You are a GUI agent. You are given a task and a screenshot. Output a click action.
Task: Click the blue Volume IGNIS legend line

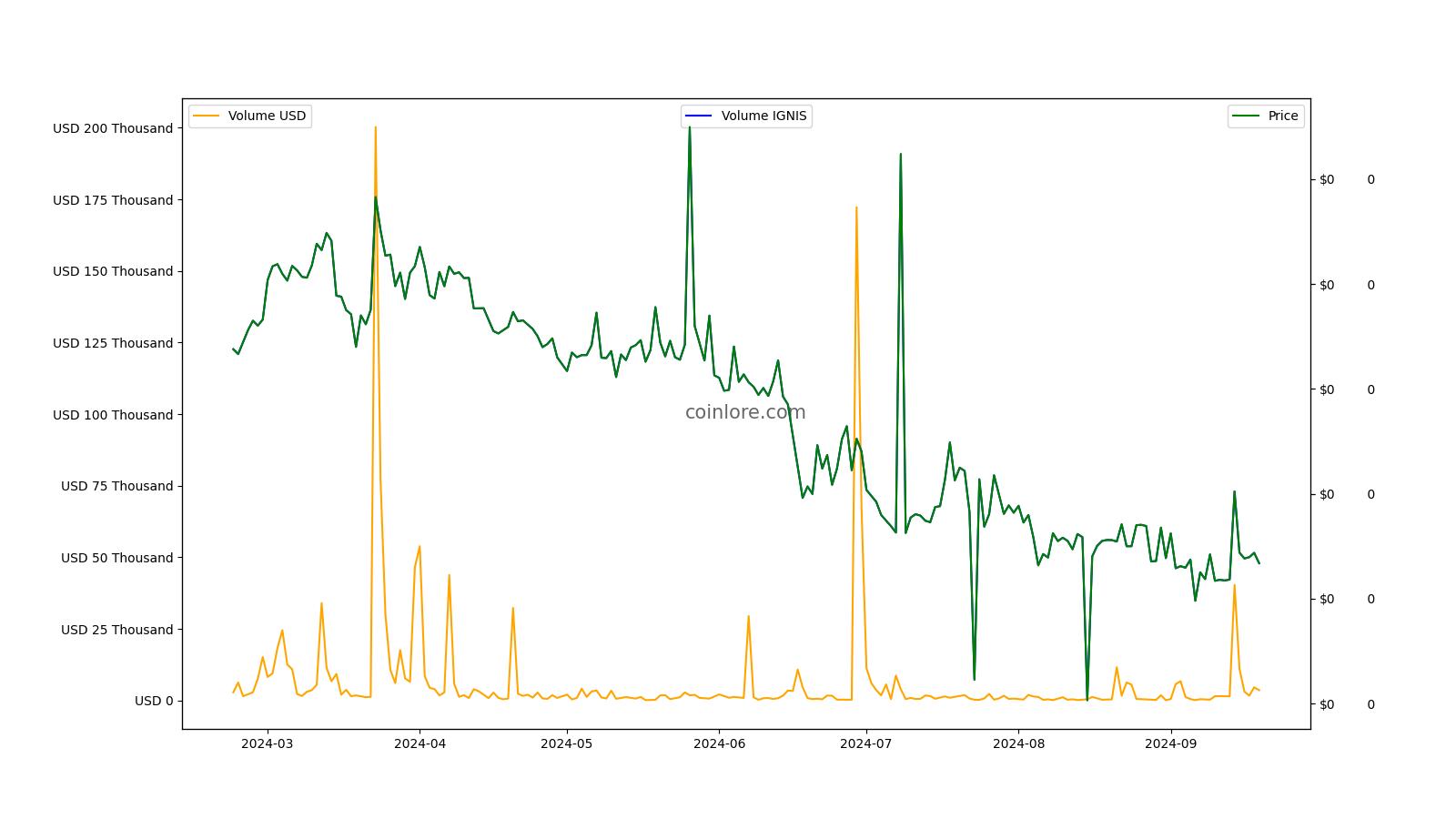[700, 116]
